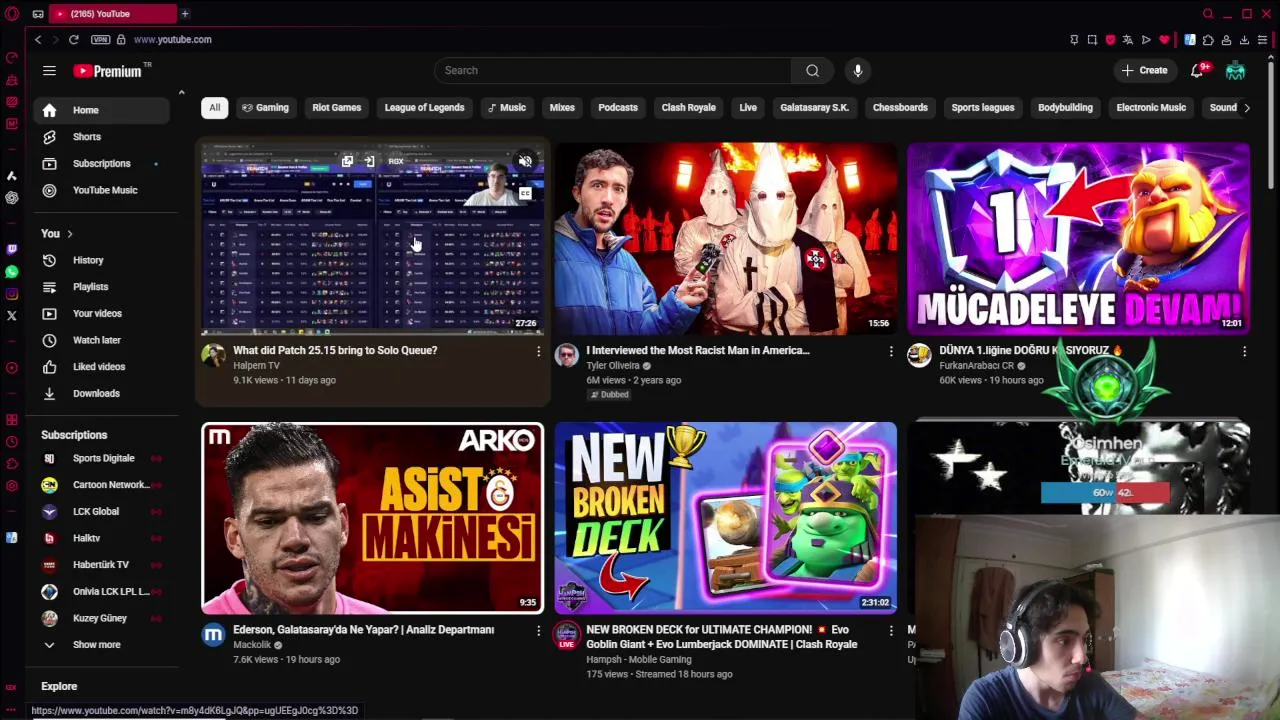Open the Easy Setup sliders icon

(1262, 40)
